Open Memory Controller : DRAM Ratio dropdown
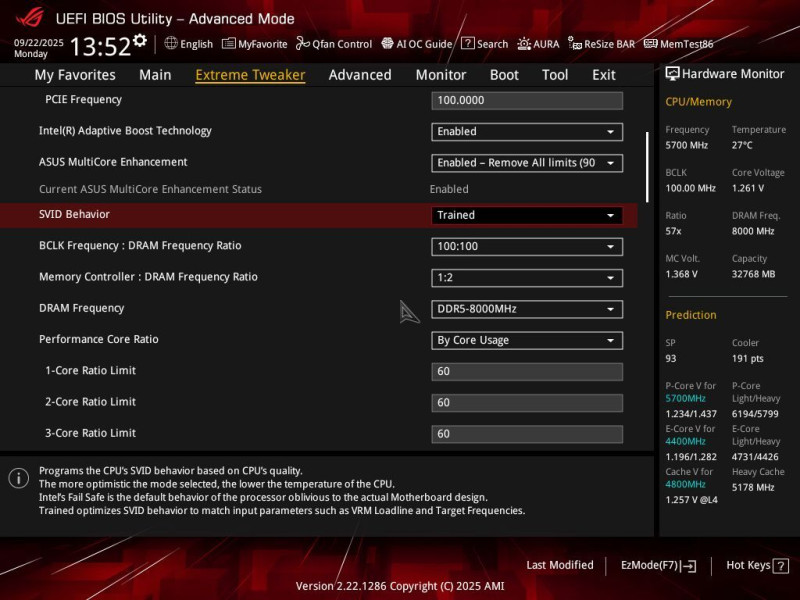Viewport: 800px width, 600px height. [x=527, y=278]
